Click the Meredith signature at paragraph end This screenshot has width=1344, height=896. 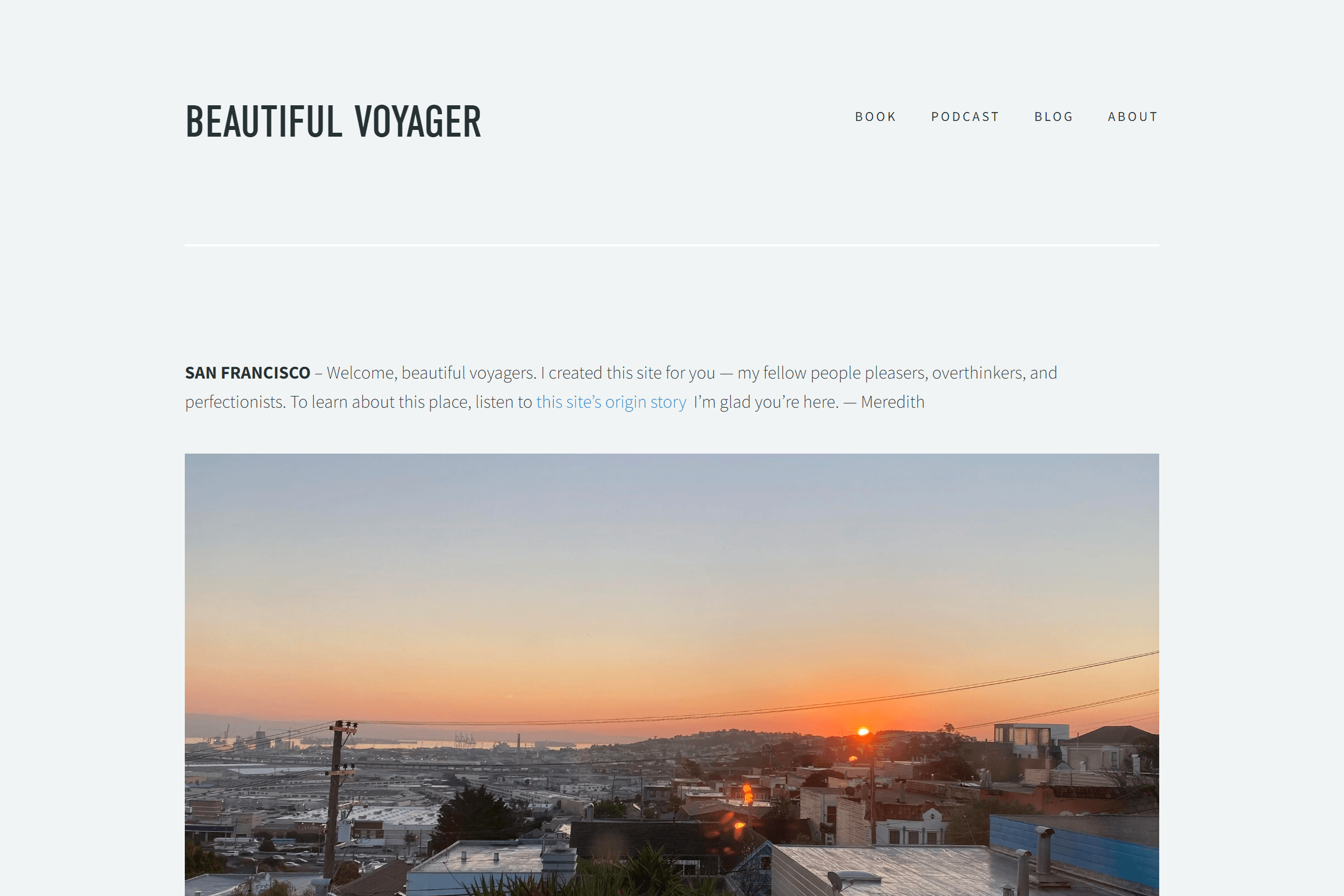pos(893,402)
